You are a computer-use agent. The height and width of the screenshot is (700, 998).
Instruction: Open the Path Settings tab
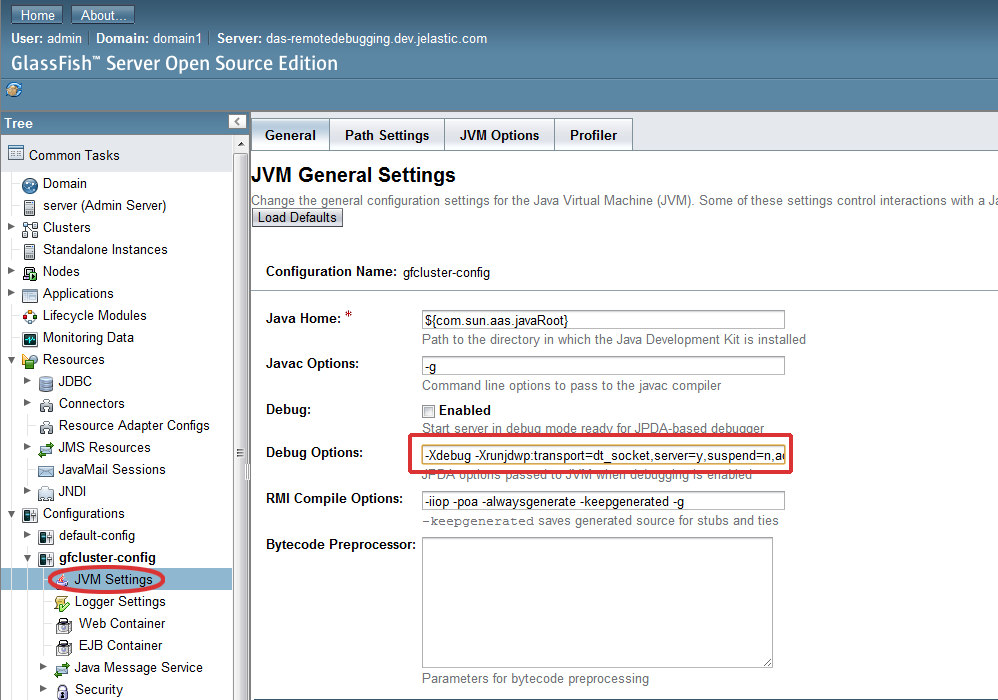point(387,135)
